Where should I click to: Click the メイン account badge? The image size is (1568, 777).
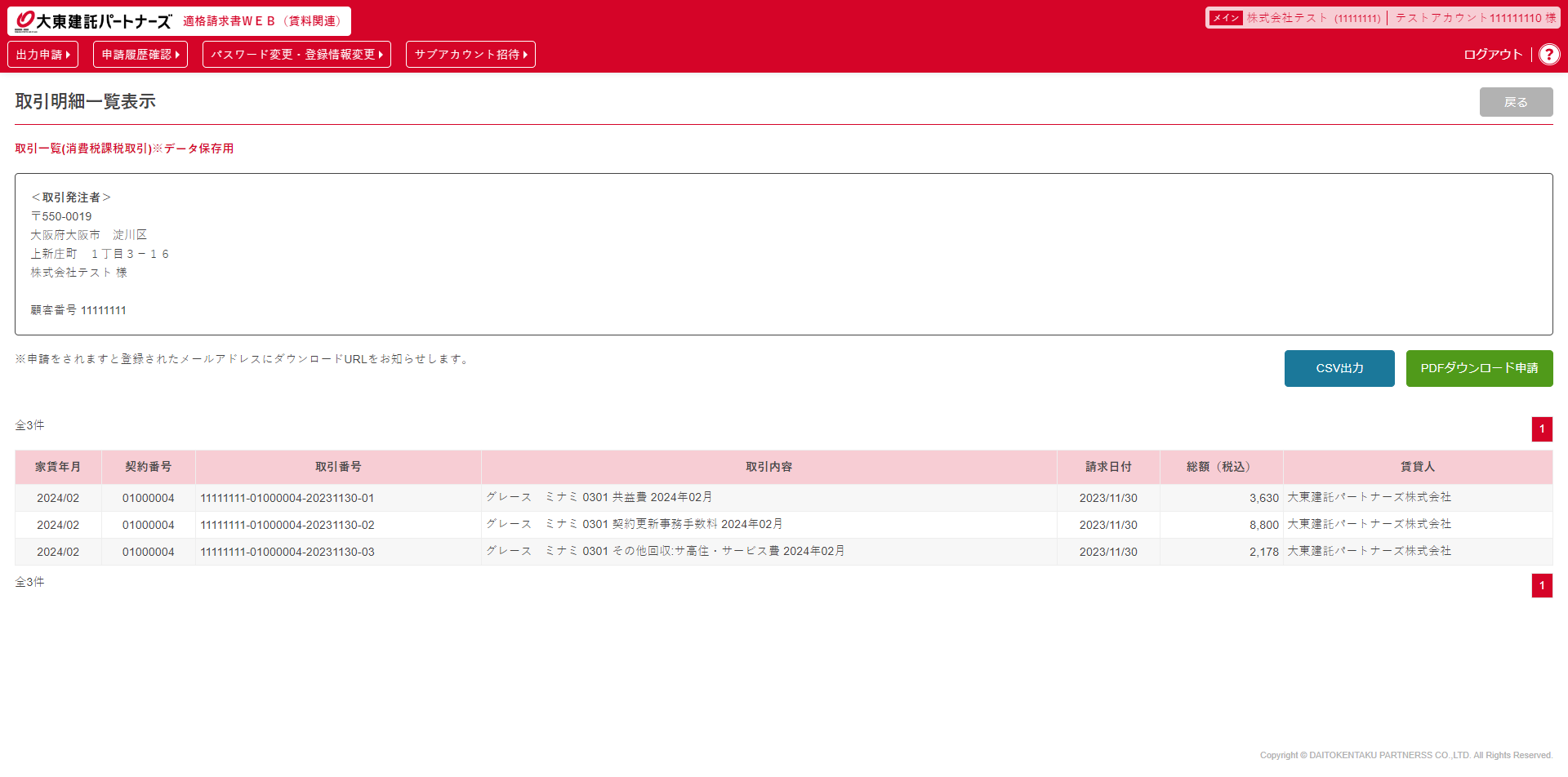tap(1225, 18)
